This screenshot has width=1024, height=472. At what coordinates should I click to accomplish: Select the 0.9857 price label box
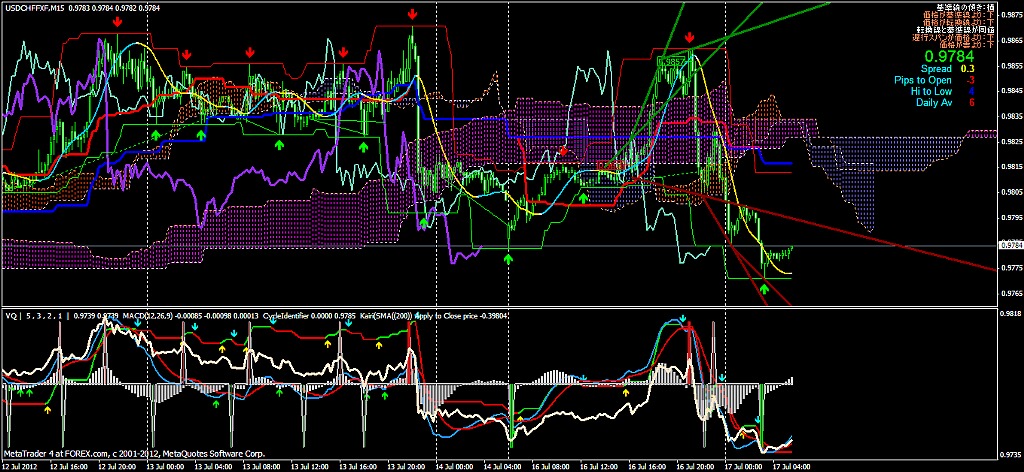tap(671, 62)
